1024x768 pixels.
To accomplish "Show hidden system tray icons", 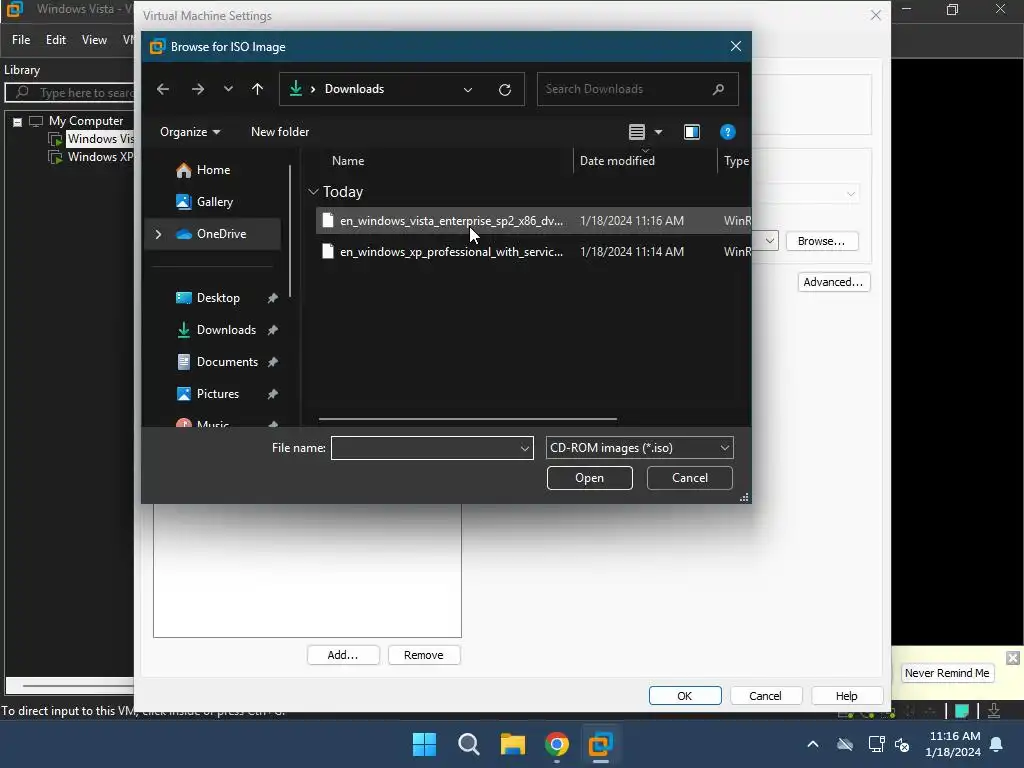I will click(x=812, y=744).
